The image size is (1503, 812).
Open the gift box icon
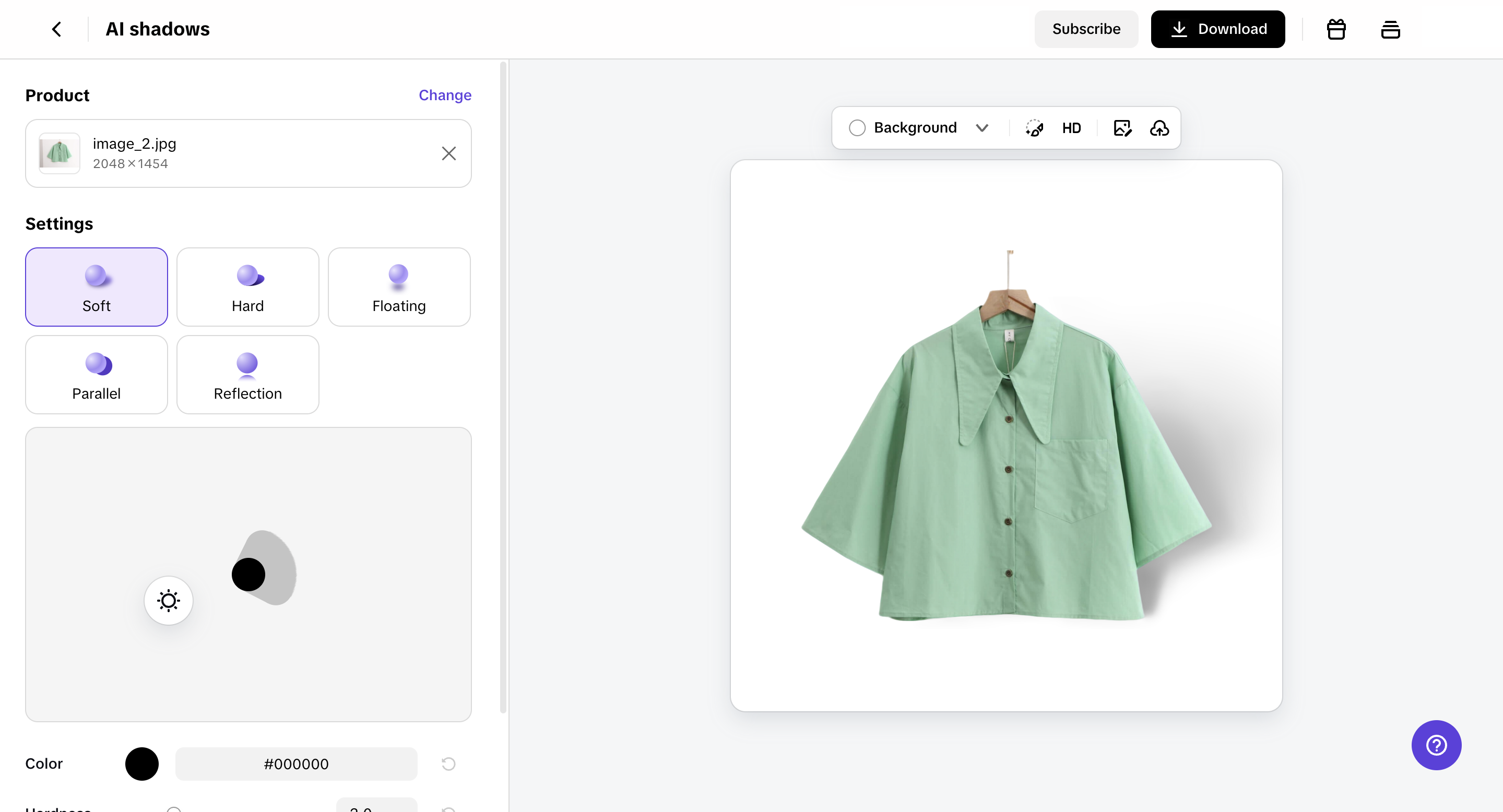pyautogui.click(x=1336, y=29)
